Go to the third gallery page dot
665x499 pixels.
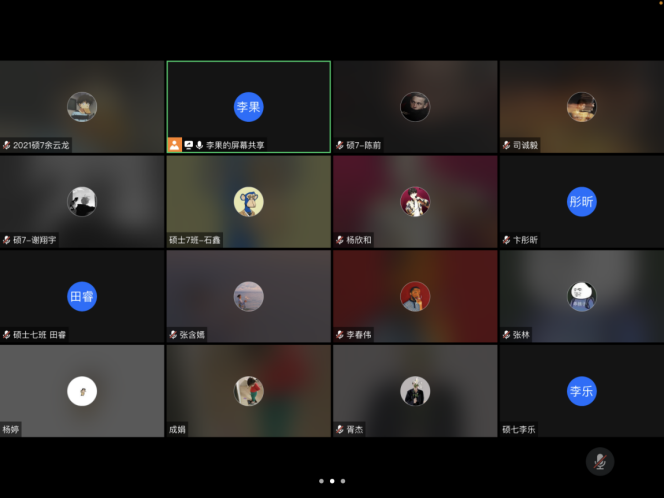343,481
